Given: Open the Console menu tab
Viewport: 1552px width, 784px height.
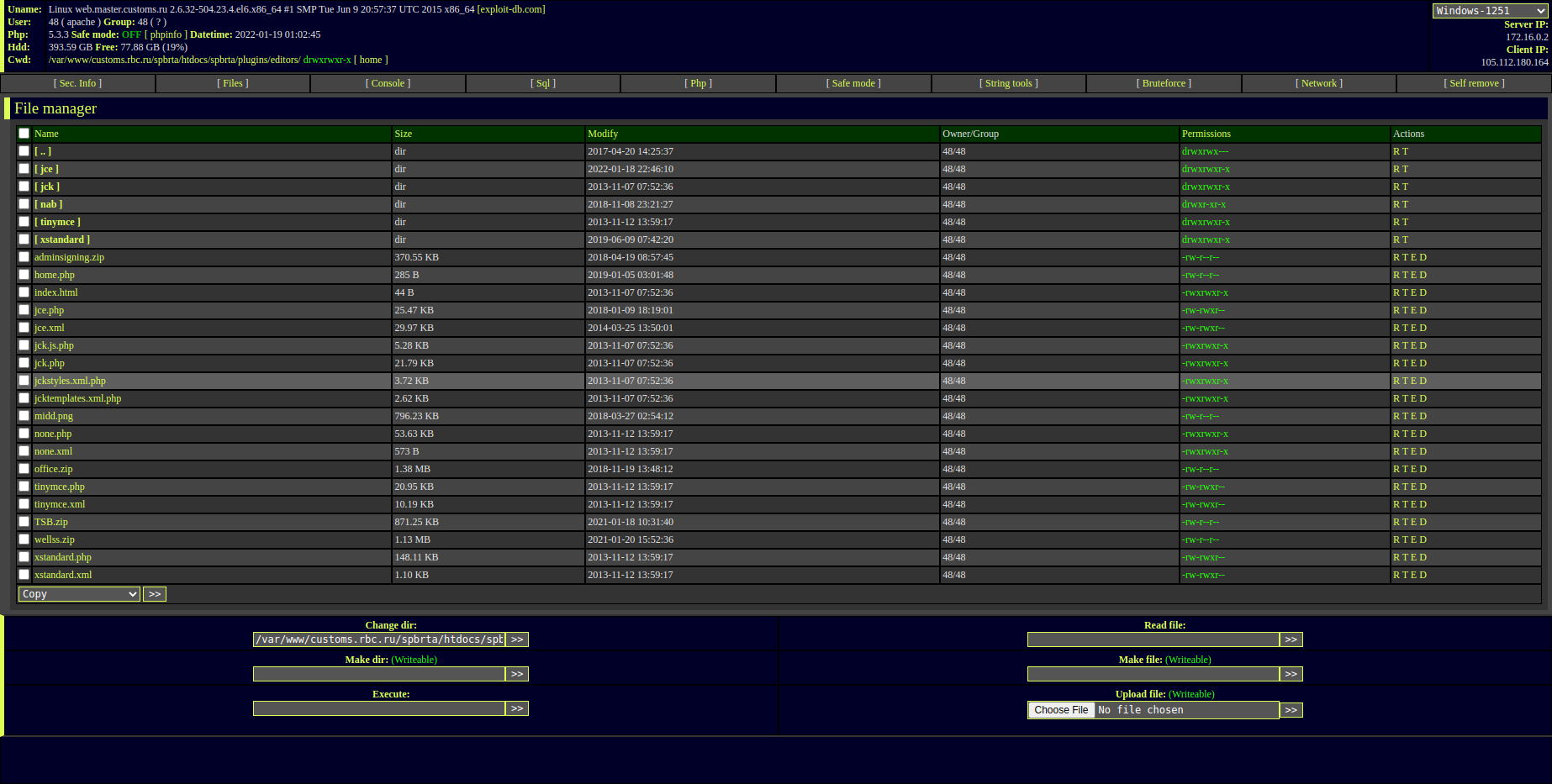Looking at the screenshot, I should pyautogui.click(x=388, y=83).
